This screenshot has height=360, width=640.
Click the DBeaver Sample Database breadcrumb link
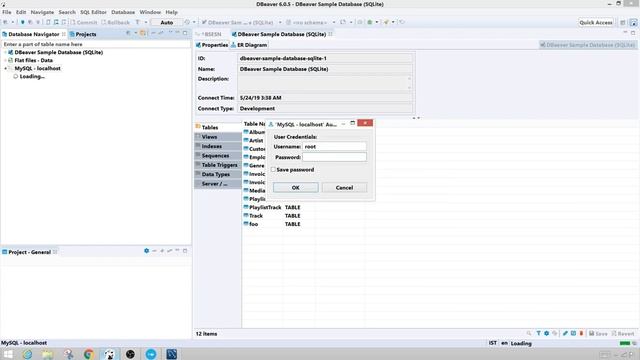[587, 45]
